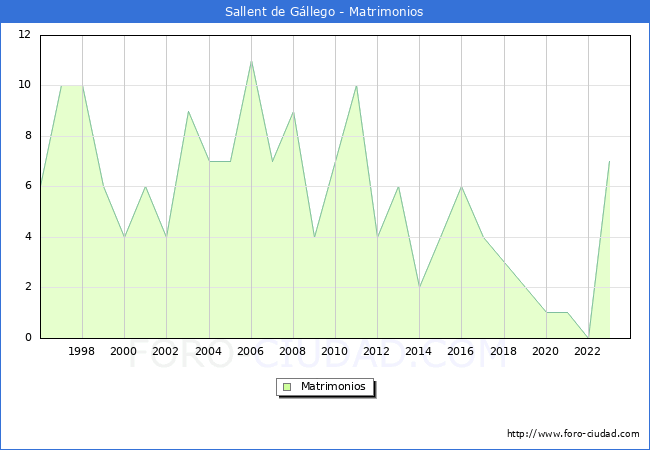Click the y-axis label 10

24,85
